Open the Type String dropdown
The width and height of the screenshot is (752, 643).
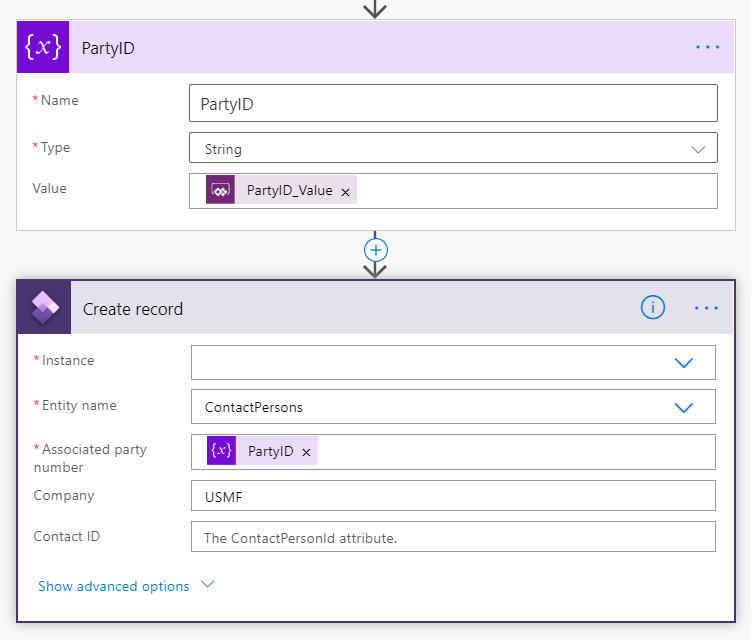tap(698, 149)
